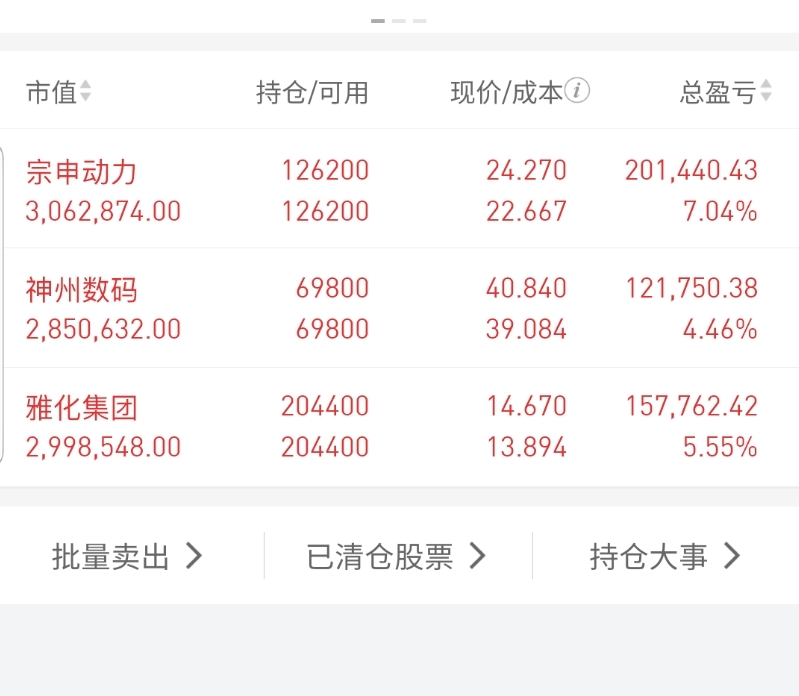Select the third page indicator dash
This screenshot has height=696, width=799.
(x=420, y=21)
